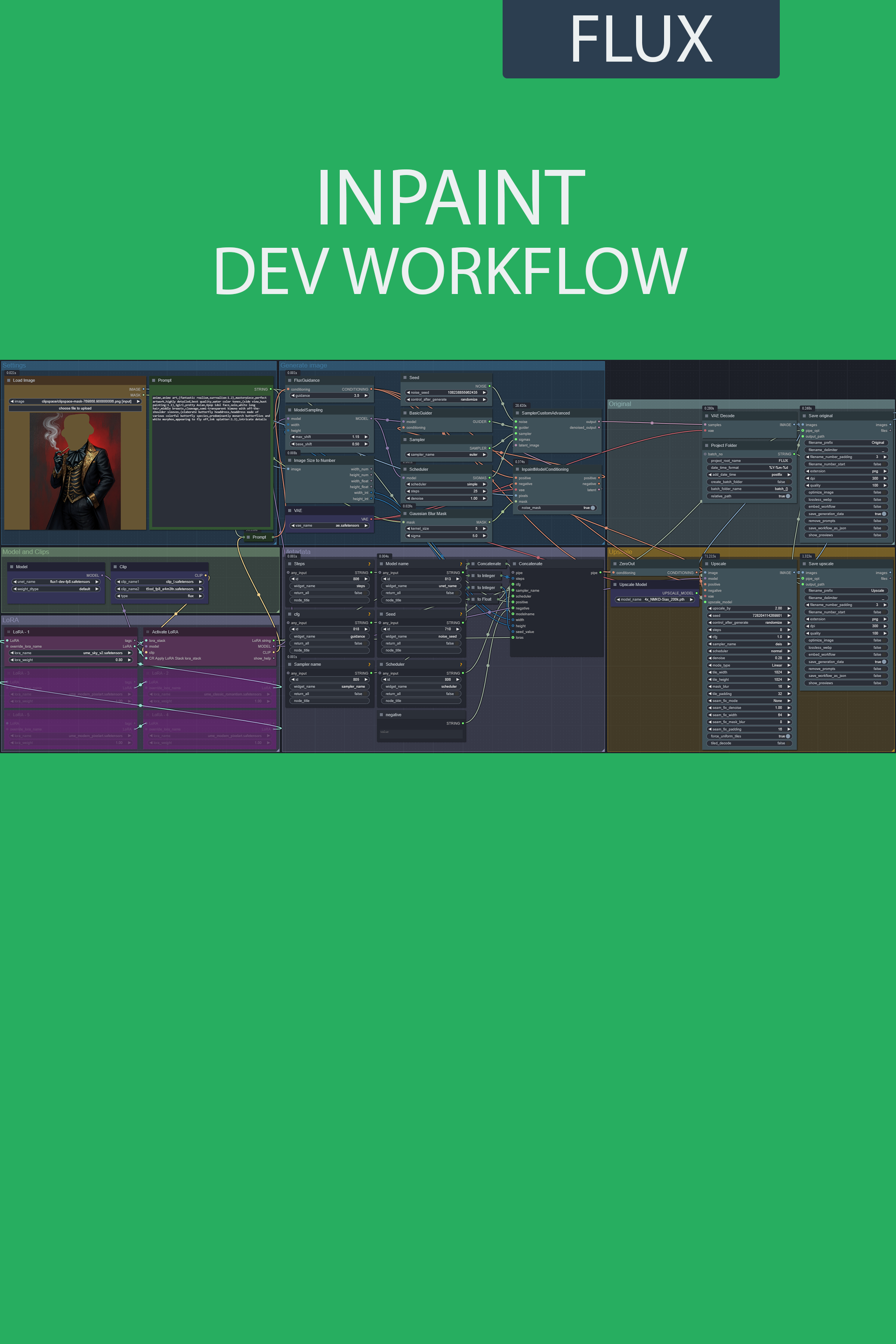This screenshot has width=896, height=1344.
Task: Click the VAE output socket on VAE node
Action: click(371, 519)
